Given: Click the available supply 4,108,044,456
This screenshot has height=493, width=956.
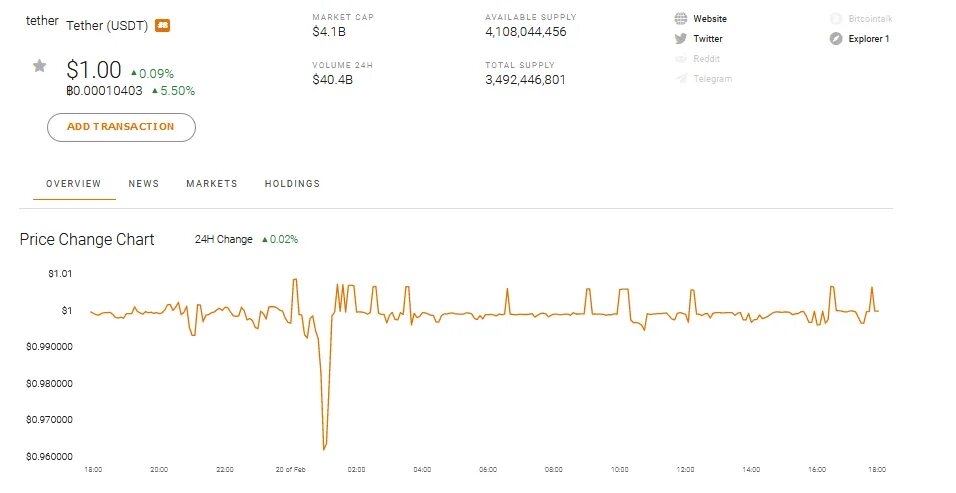Looking at the screenshot, I should coord(526,32).
